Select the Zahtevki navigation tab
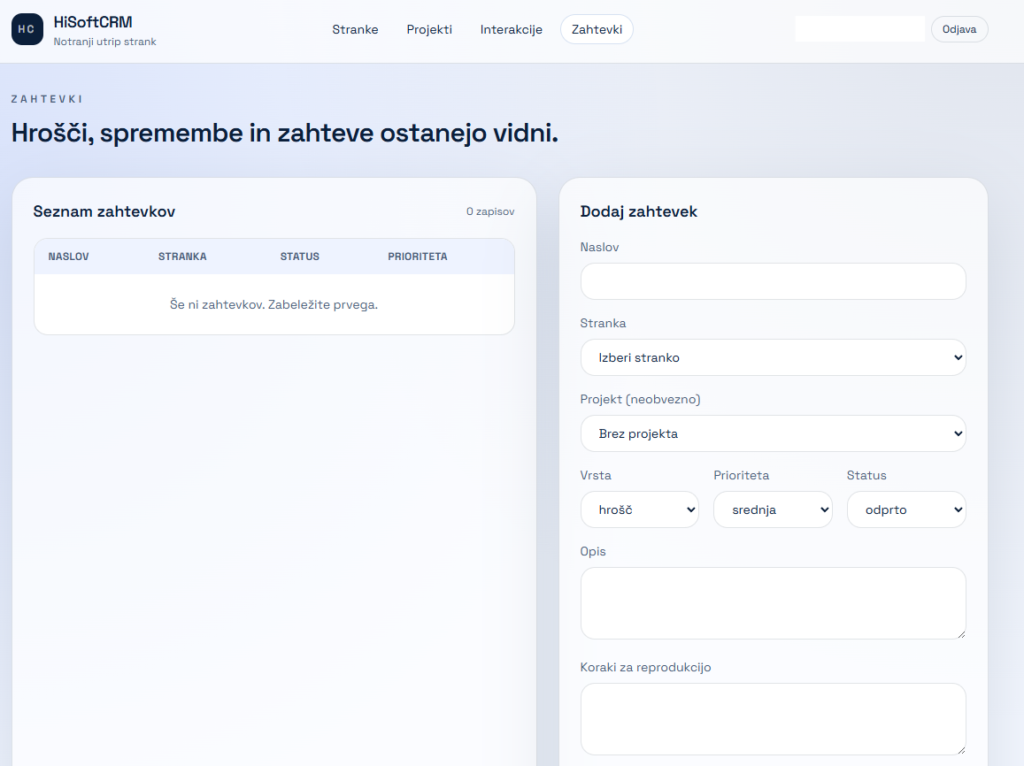The height and width of the screenshot is (766, 1024). tap(597, 29)
